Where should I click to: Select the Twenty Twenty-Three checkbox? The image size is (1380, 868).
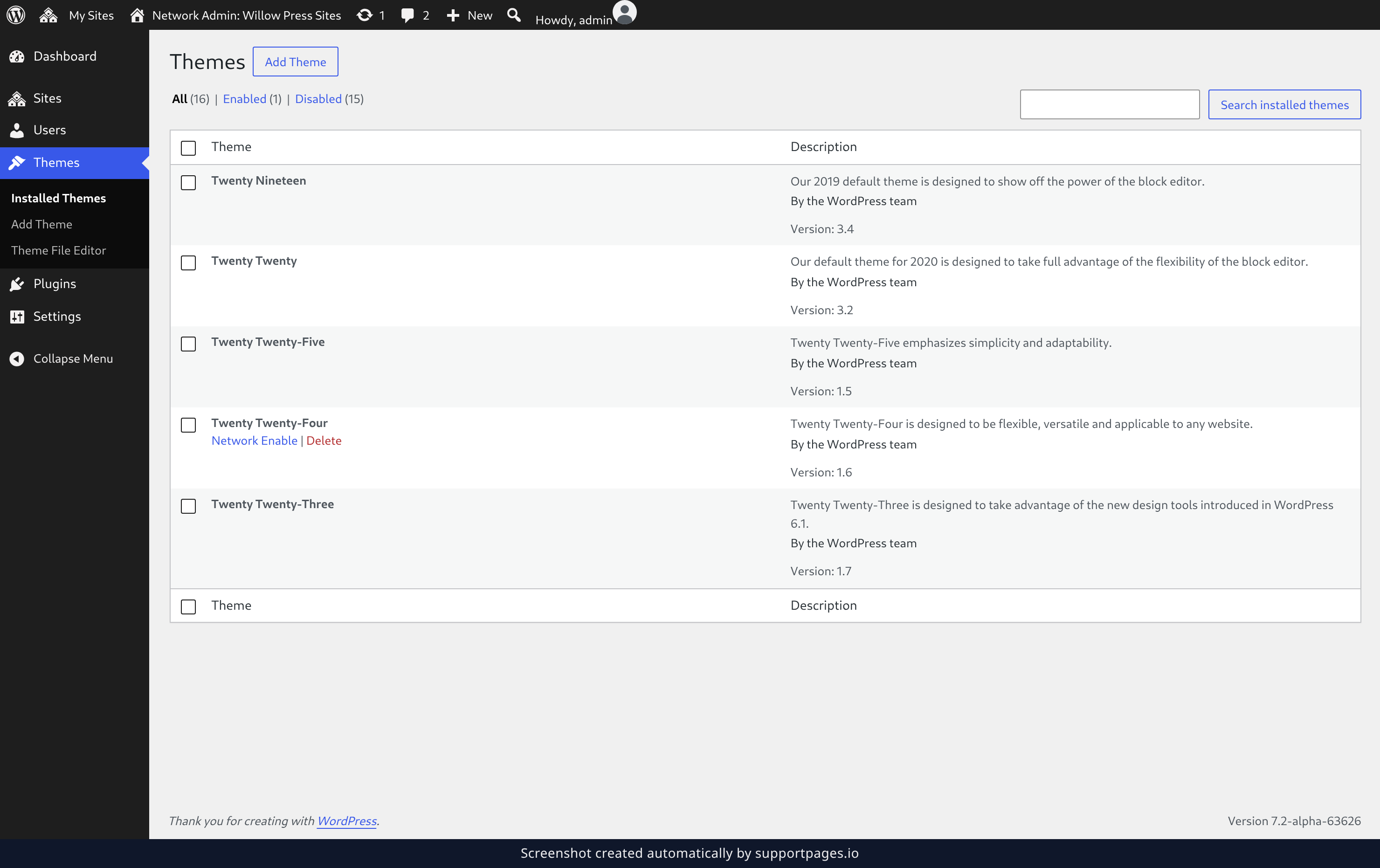point(188,506)
